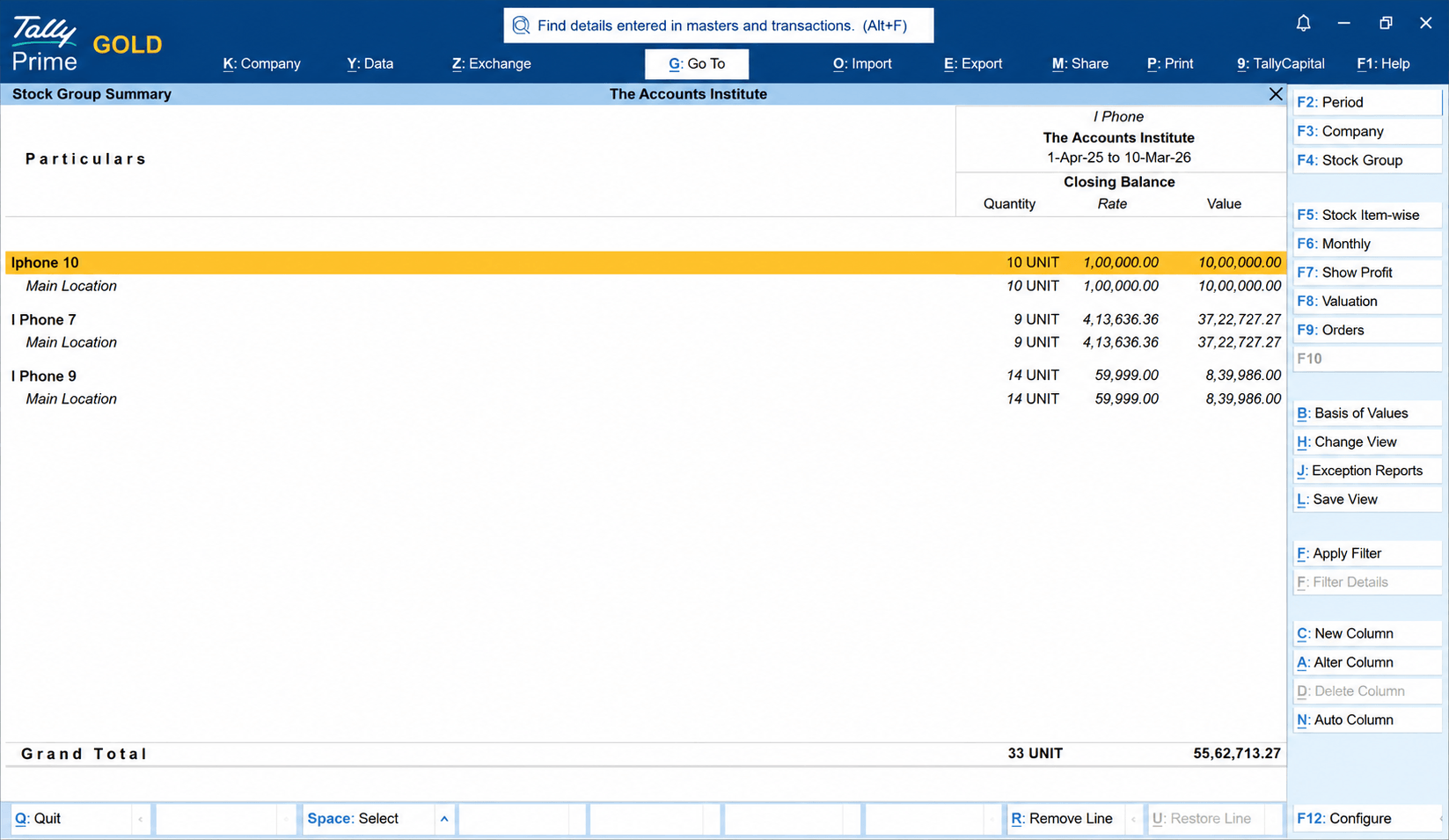Switch to F5: Stock Item-wise view
This screenshot has width=1449, height=840.
click(x=1367, y=215)
